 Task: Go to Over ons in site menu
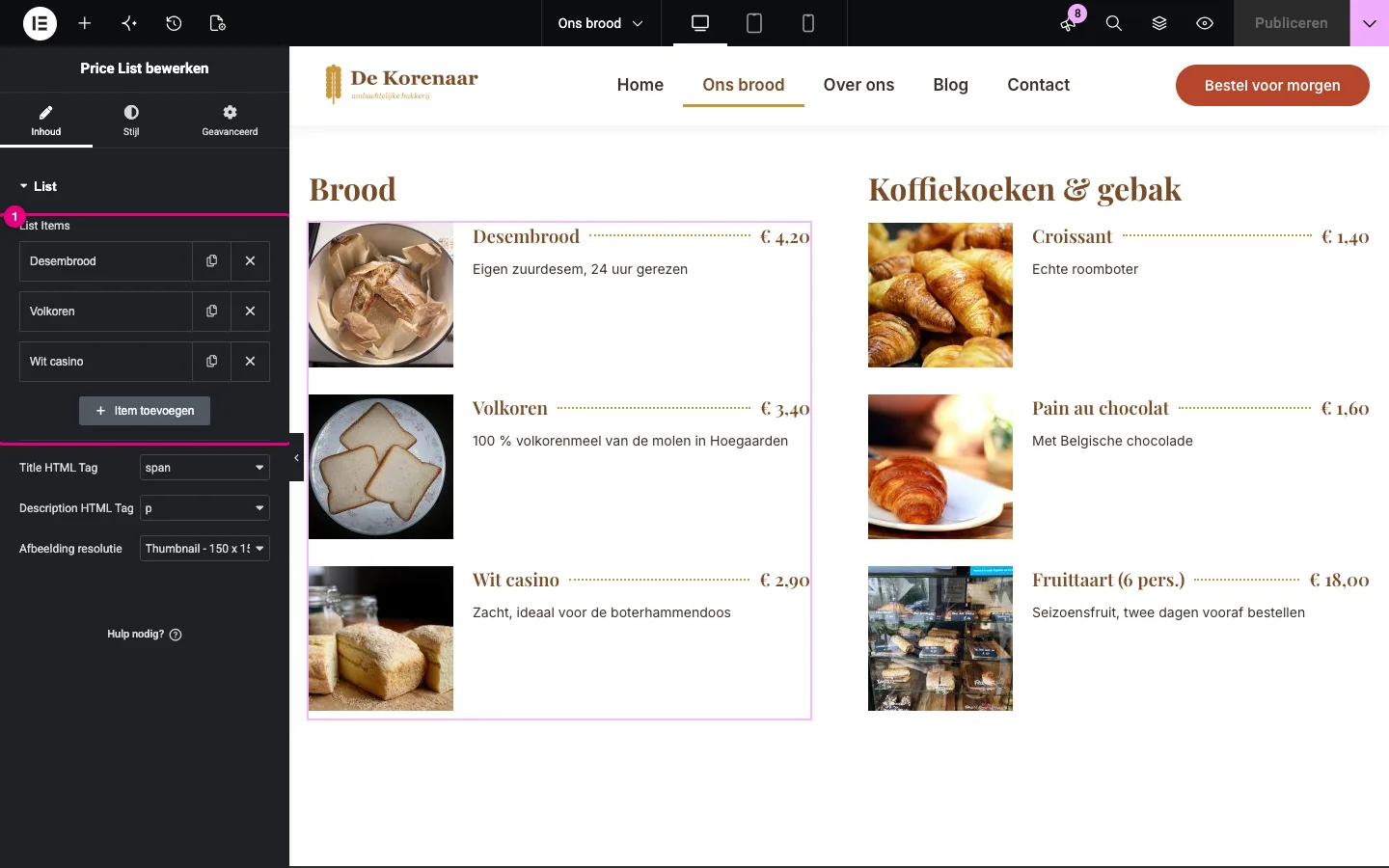(858, 85)
